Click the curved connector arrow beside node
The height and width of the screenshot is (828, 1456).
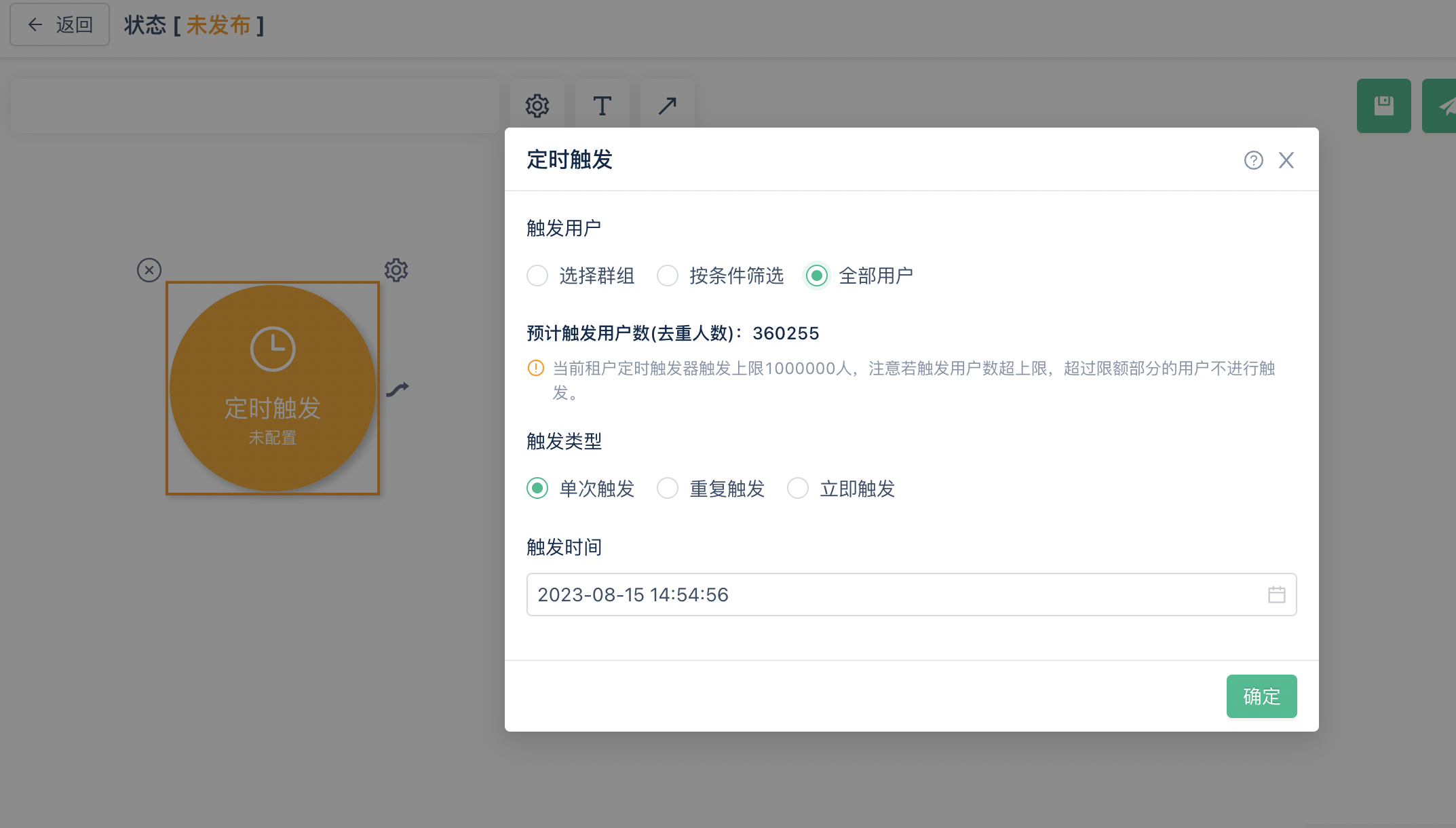coord(398,389)
